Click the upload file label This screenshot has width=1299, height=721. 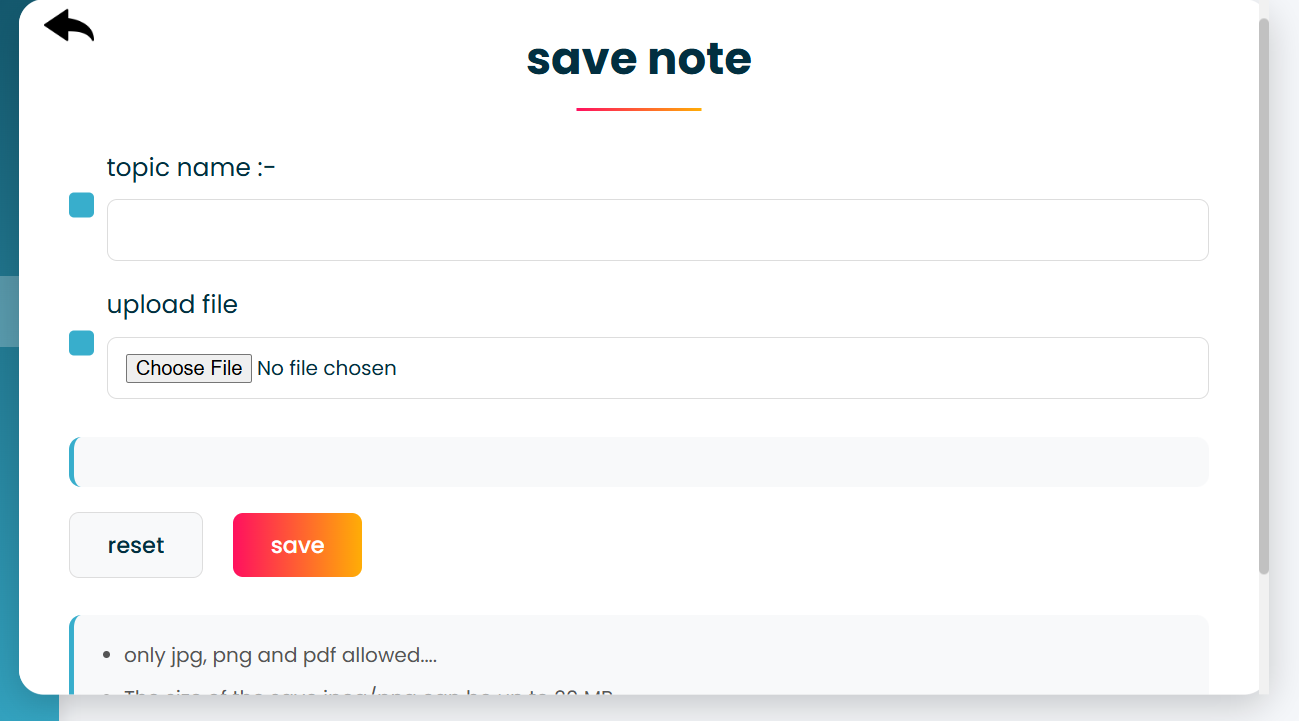tap(172, 304)
